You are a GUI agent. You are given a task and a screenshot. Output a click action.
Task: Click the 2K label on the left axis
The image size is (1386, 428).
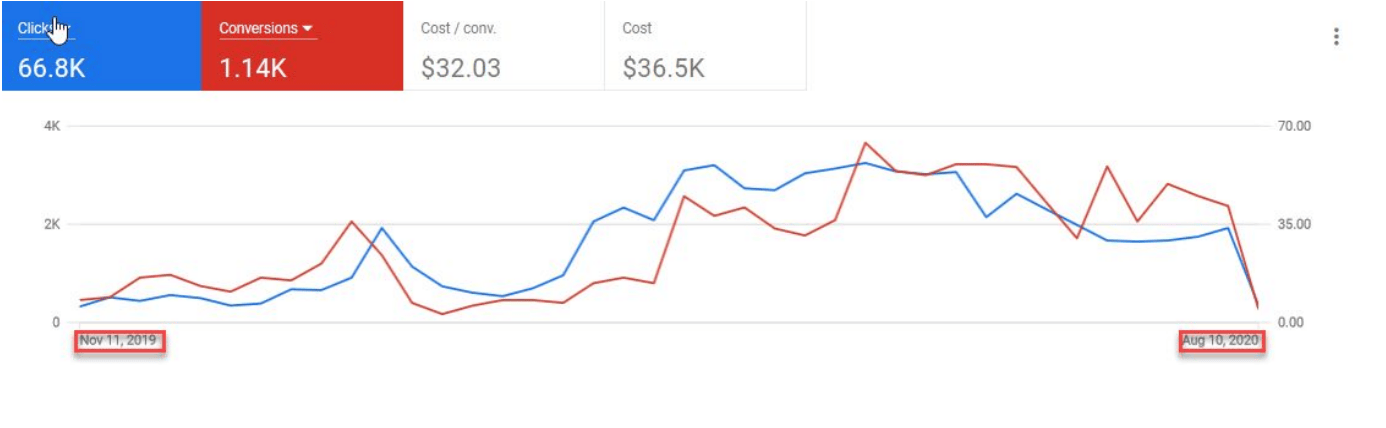[x=52, y=224]
